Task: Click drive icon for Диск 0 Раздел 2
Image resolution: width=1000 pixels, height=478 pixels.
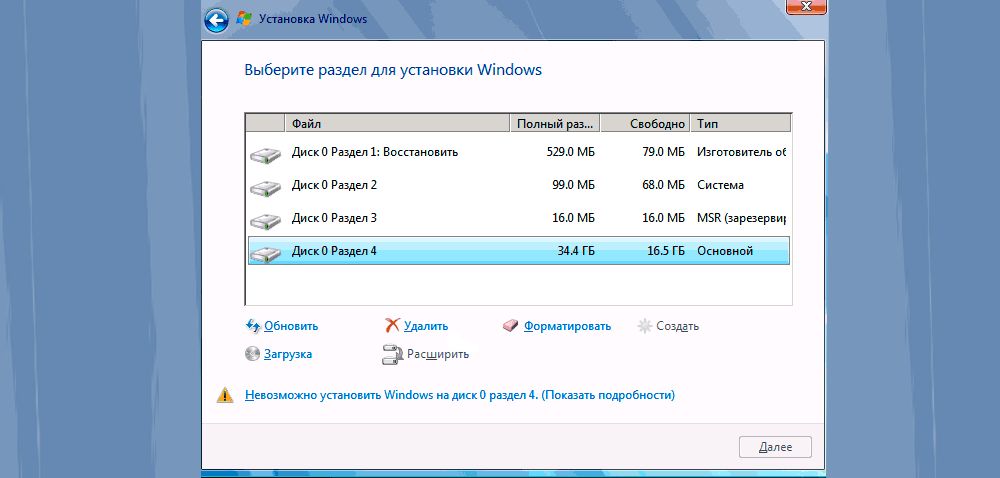Action: coord(265,187)
